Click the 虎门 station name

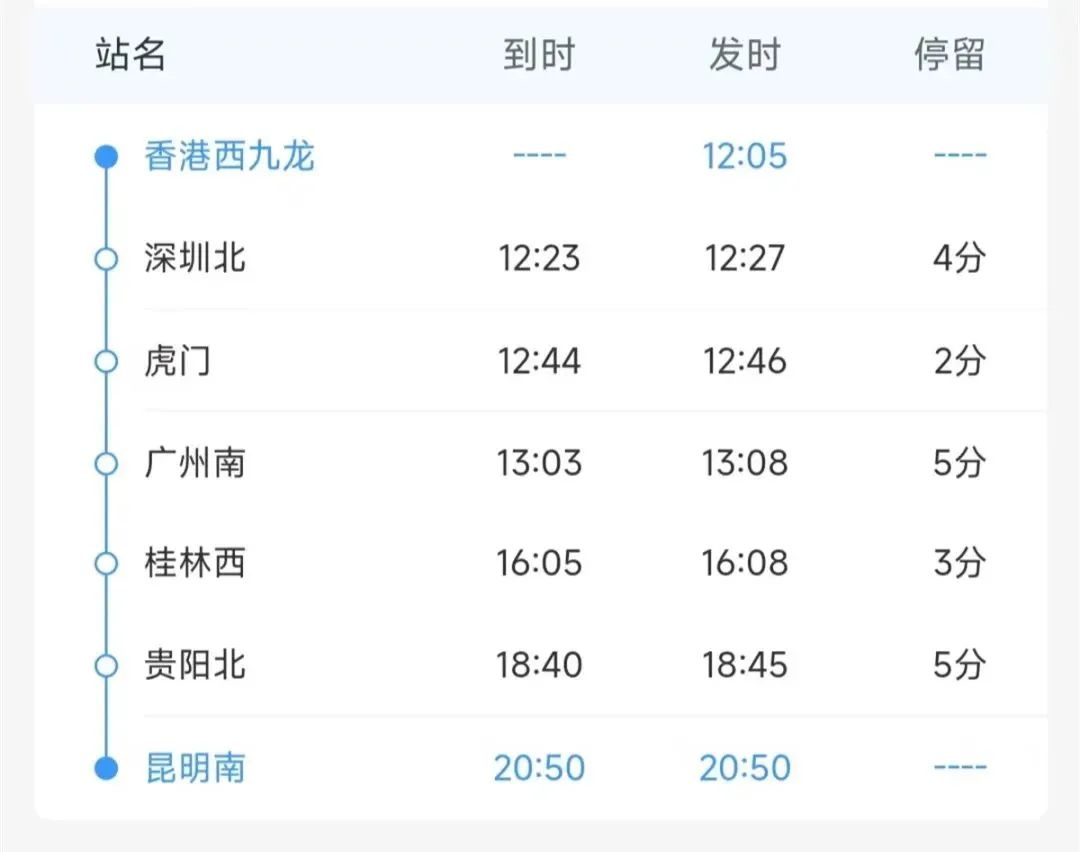177,361
